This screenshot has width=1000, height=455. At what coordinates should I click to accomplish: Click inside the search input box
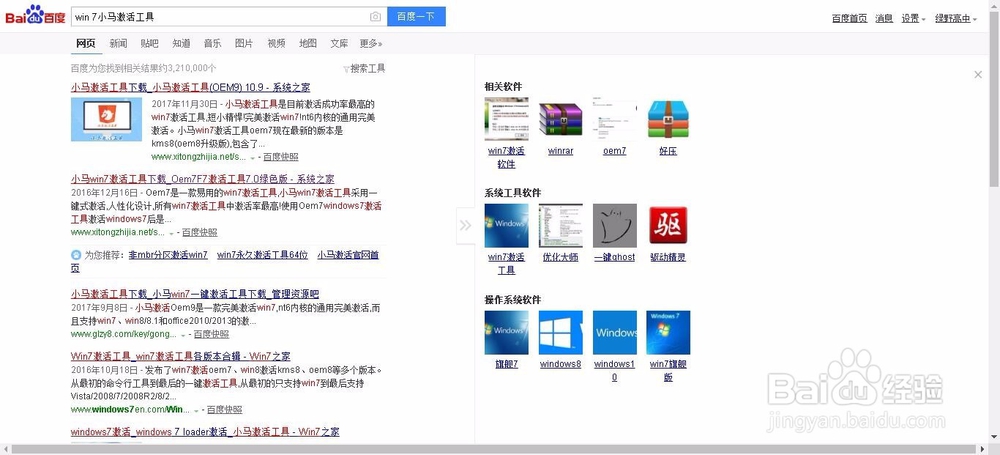tap(220, 17)
